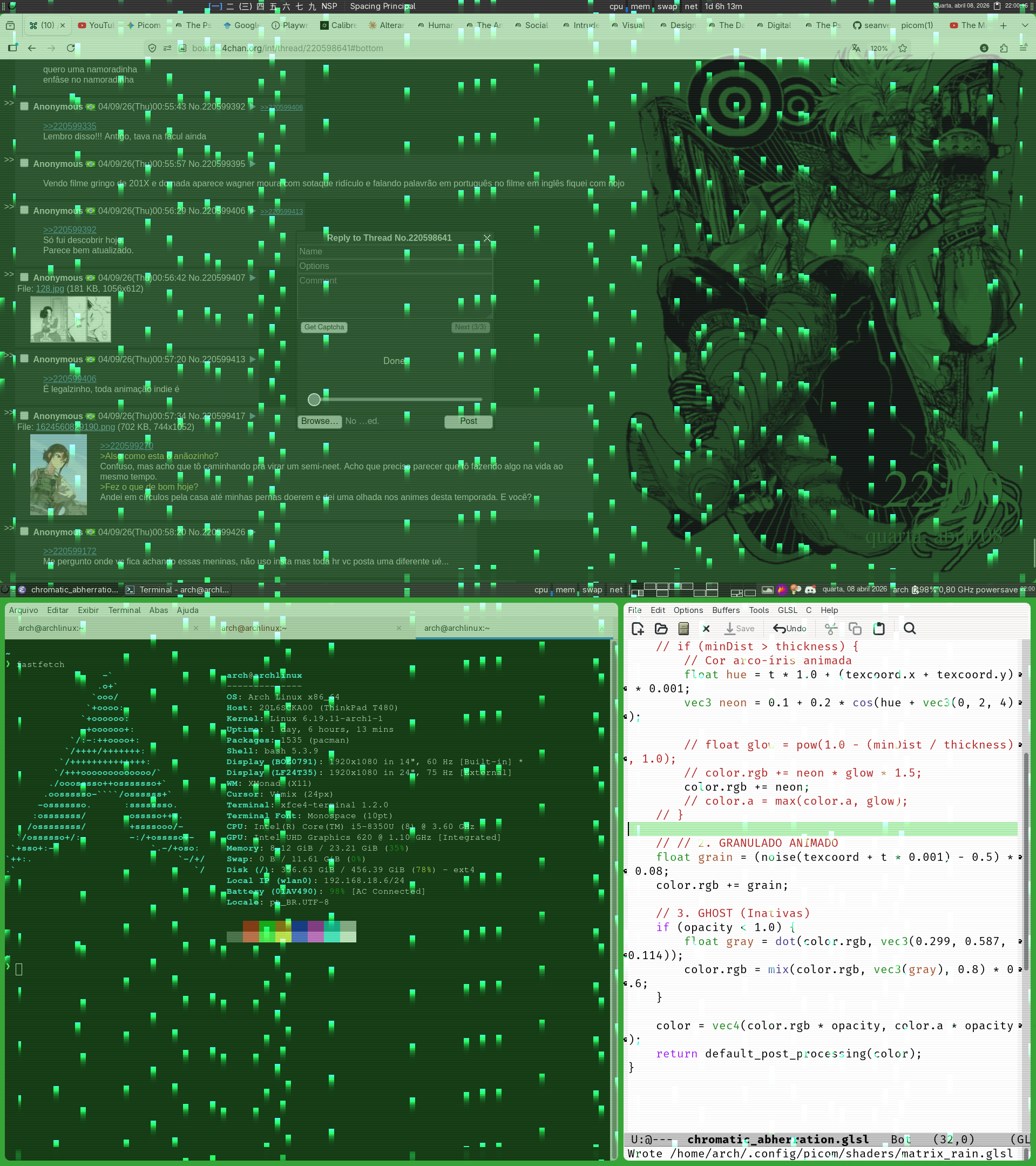Expand the post menu arrow for No.220599395
The image size is (1036, 1166).
pyautogui.click(x=253, y=164)
